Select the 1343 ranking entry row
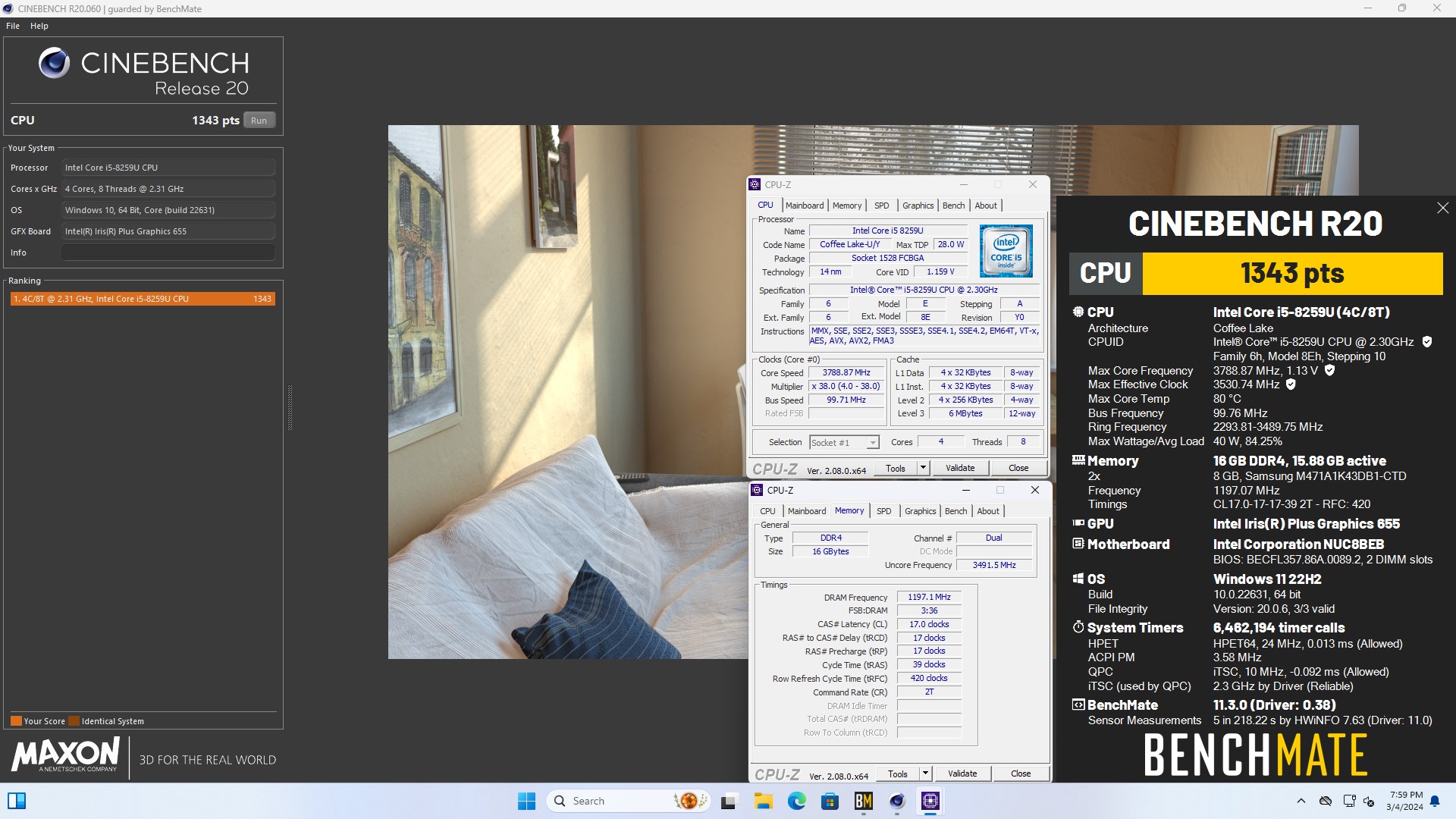 coord(143,299)
